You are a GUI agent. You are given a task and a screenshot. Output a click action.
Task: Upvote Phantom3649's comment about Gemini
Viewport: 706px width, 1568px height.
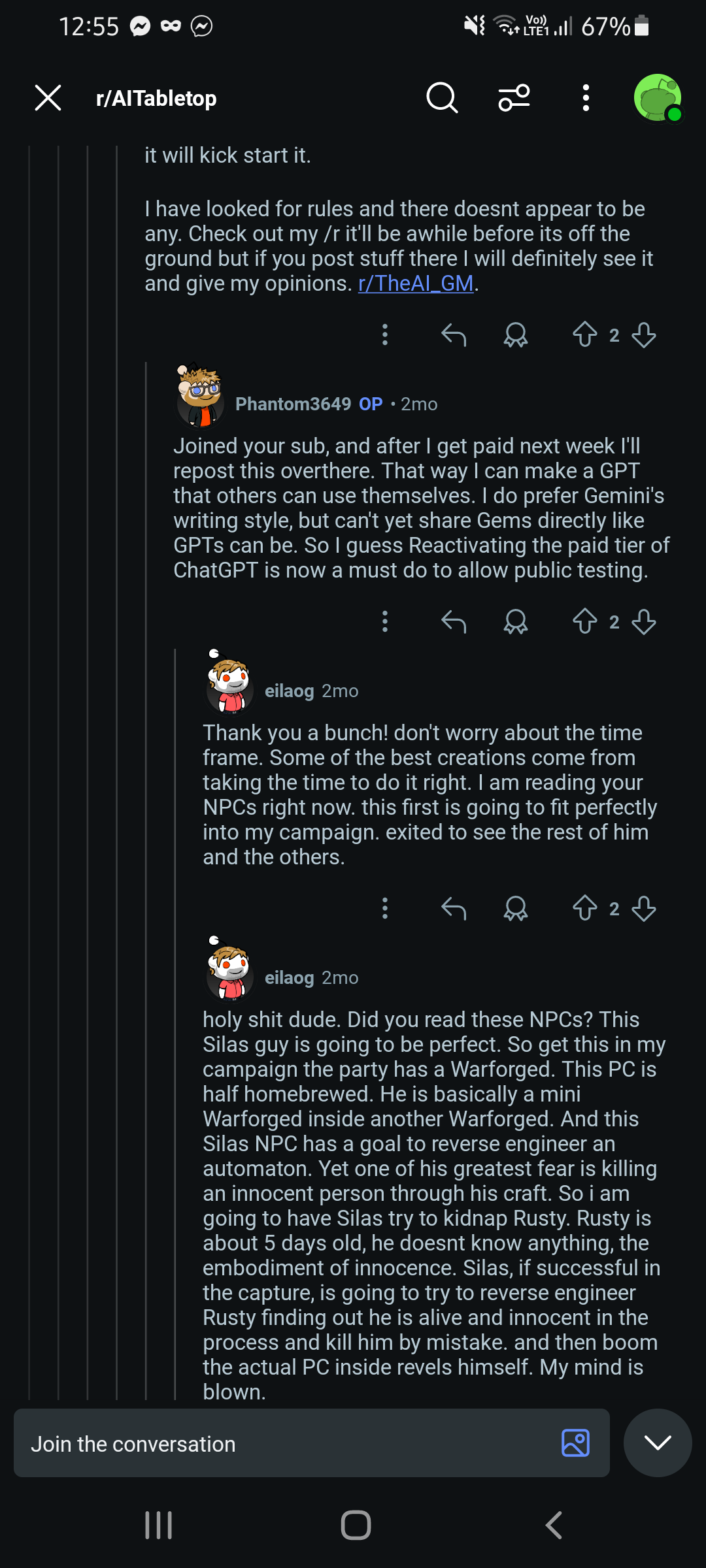tap(585, 621)
